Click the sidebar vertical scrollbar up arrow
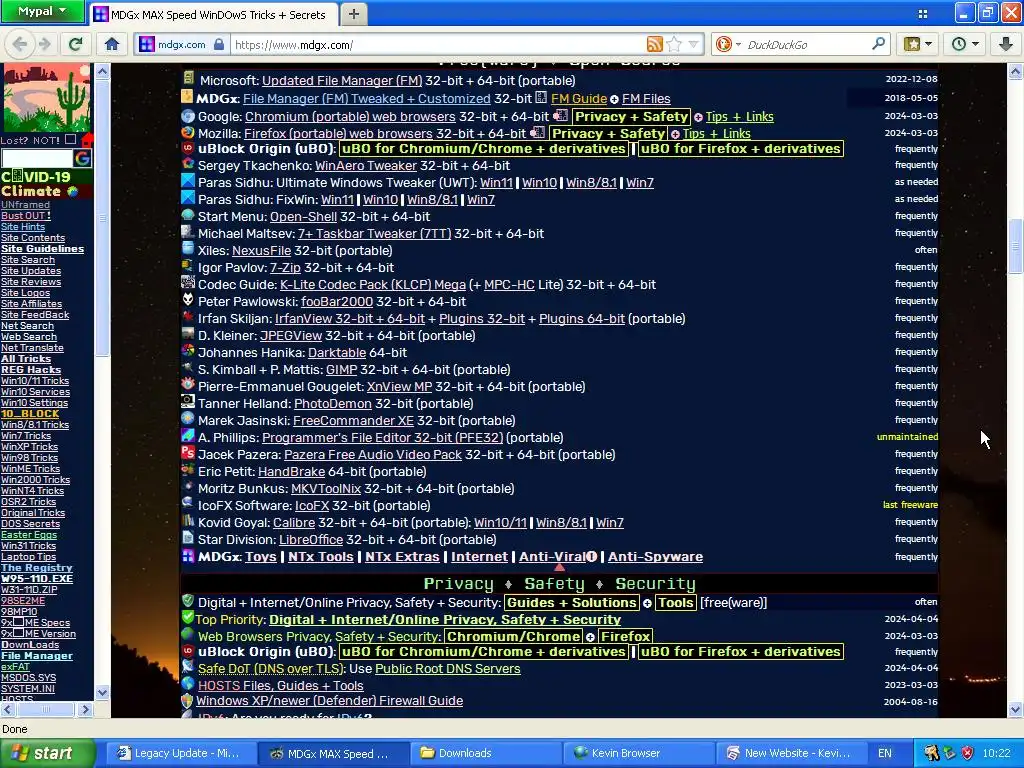The width and height of the screenshot is (1024, 768). (x=103, y=71)
